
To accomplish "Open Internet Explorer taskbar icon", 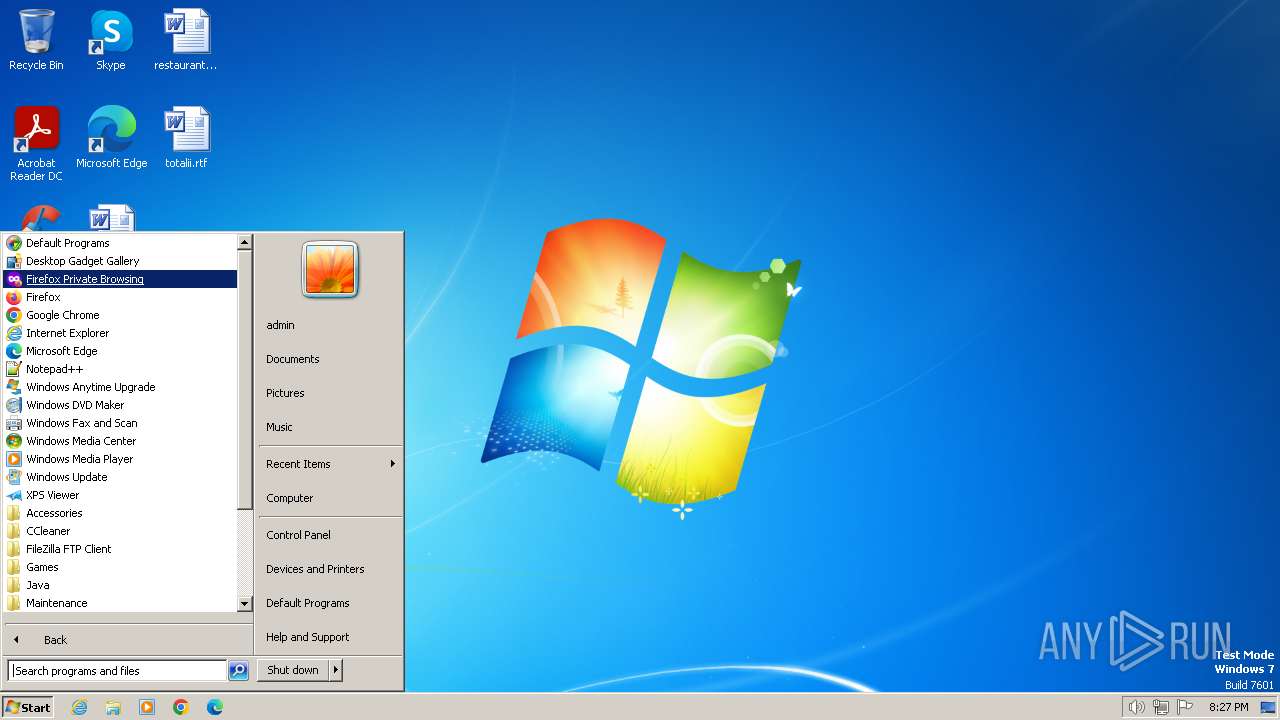I will pyautogui.click(x=79, y=707).
